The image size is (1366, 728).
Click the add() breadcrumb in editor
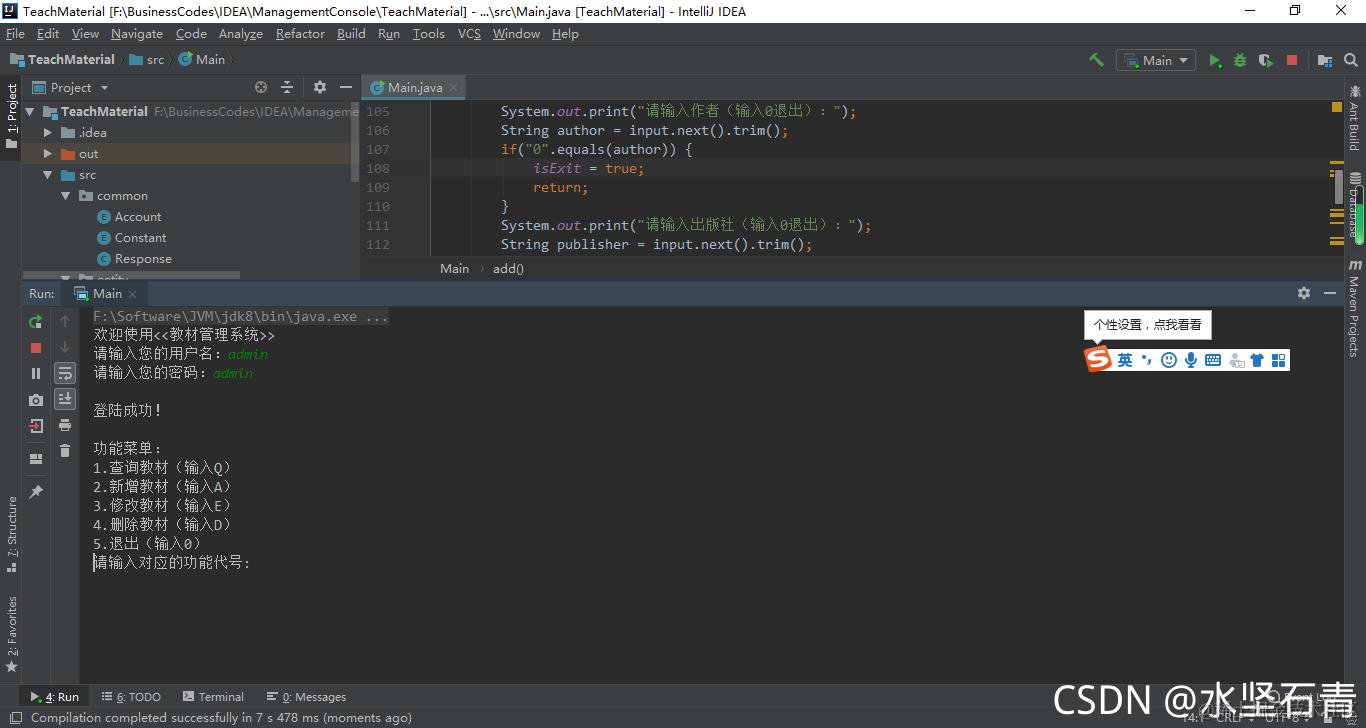pos(508,268)
